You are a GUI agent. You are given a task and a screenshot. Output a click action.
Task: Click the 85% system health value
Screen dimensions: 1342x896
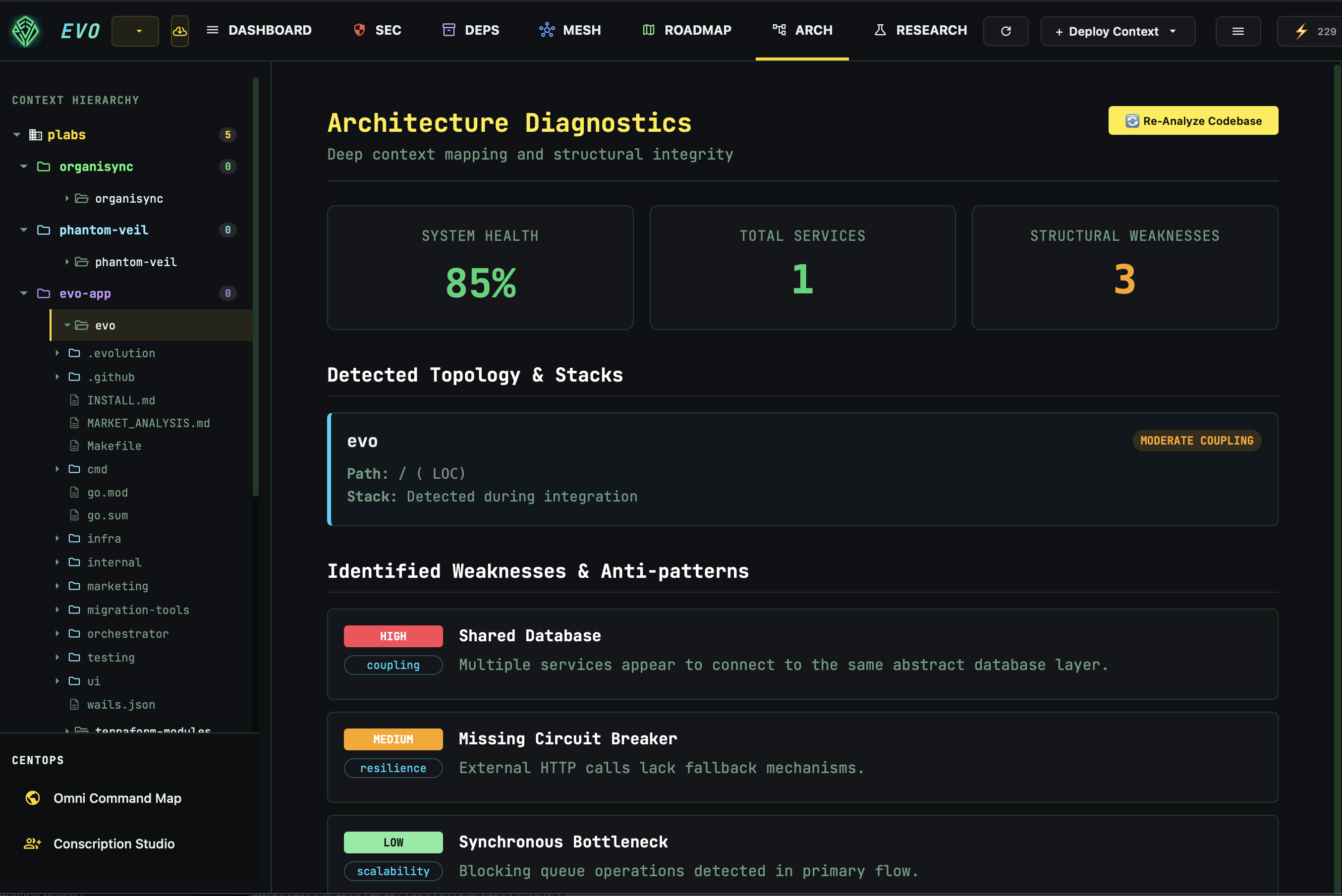(481, 283)
